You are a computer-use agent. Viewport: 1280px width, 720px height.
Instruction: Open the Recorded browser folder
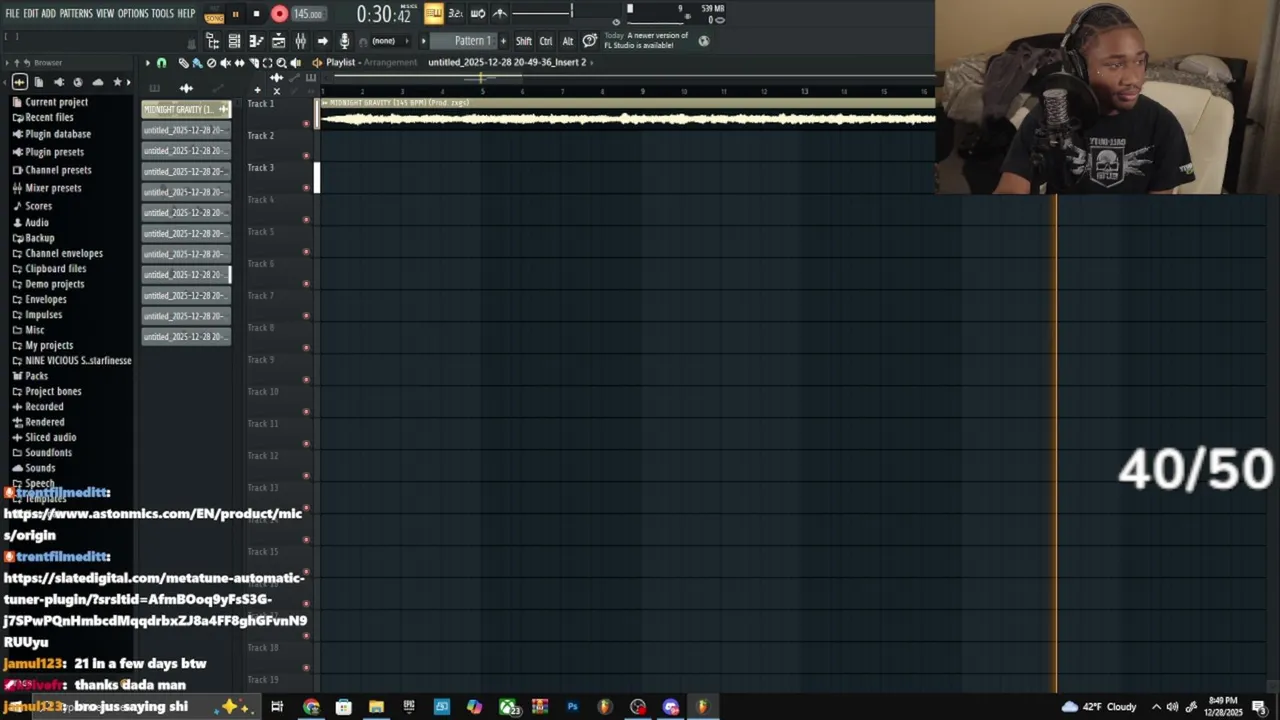[38, 407]
